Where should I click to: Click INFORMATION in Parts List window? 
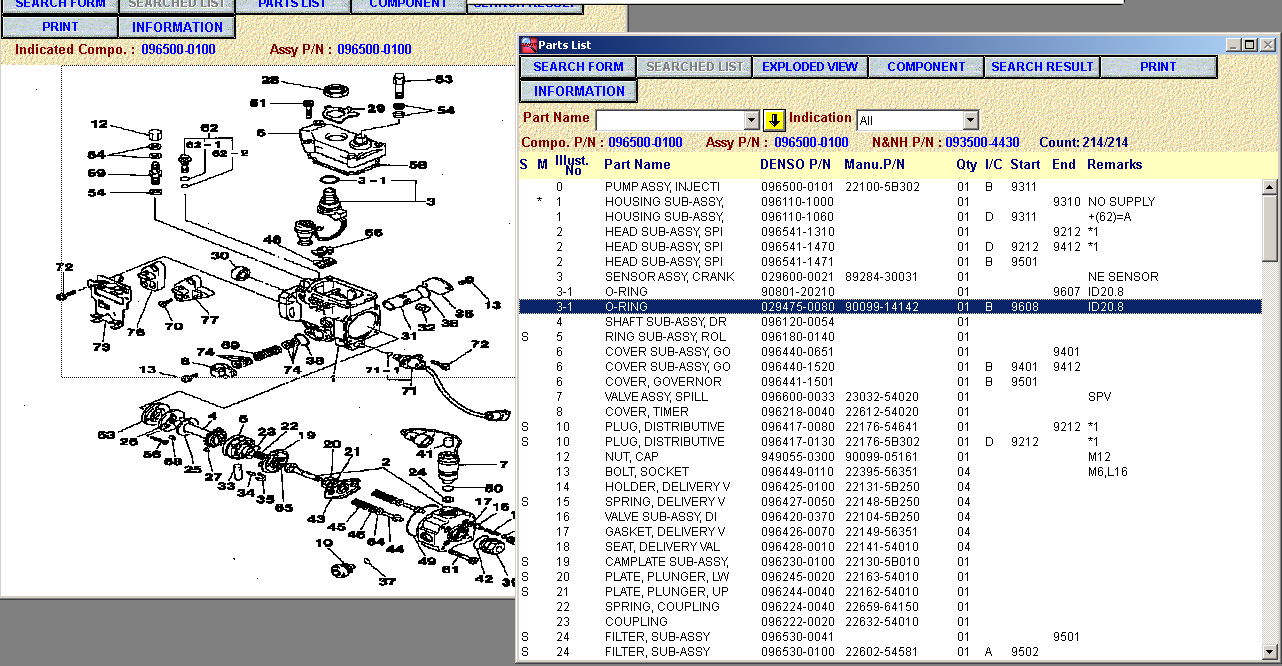coord(578,91)
